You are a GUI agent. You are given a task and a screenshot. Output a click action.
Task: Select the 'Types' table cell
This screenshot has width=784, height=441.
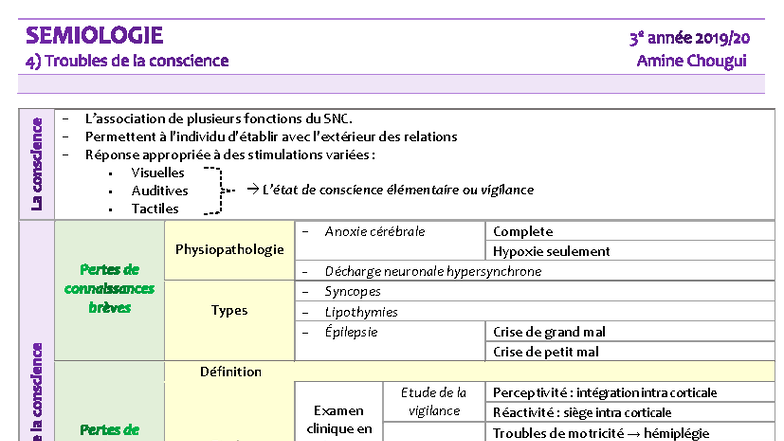click(x=229, y=310)
